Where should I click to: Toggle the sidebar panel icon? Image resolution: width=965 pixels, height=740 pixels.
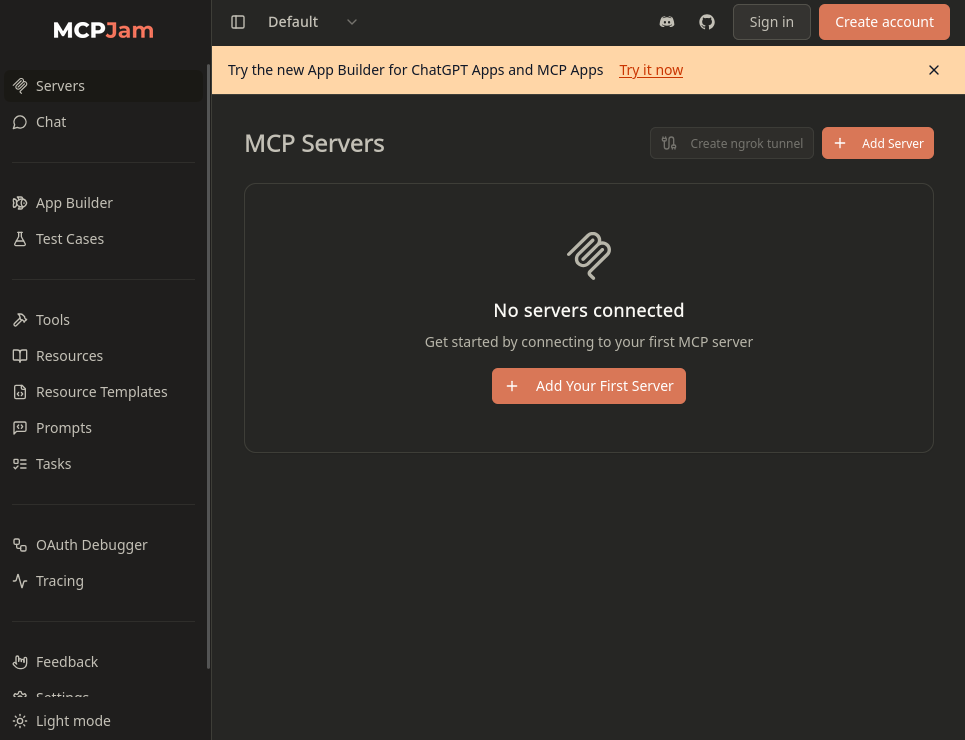[238, 22]
